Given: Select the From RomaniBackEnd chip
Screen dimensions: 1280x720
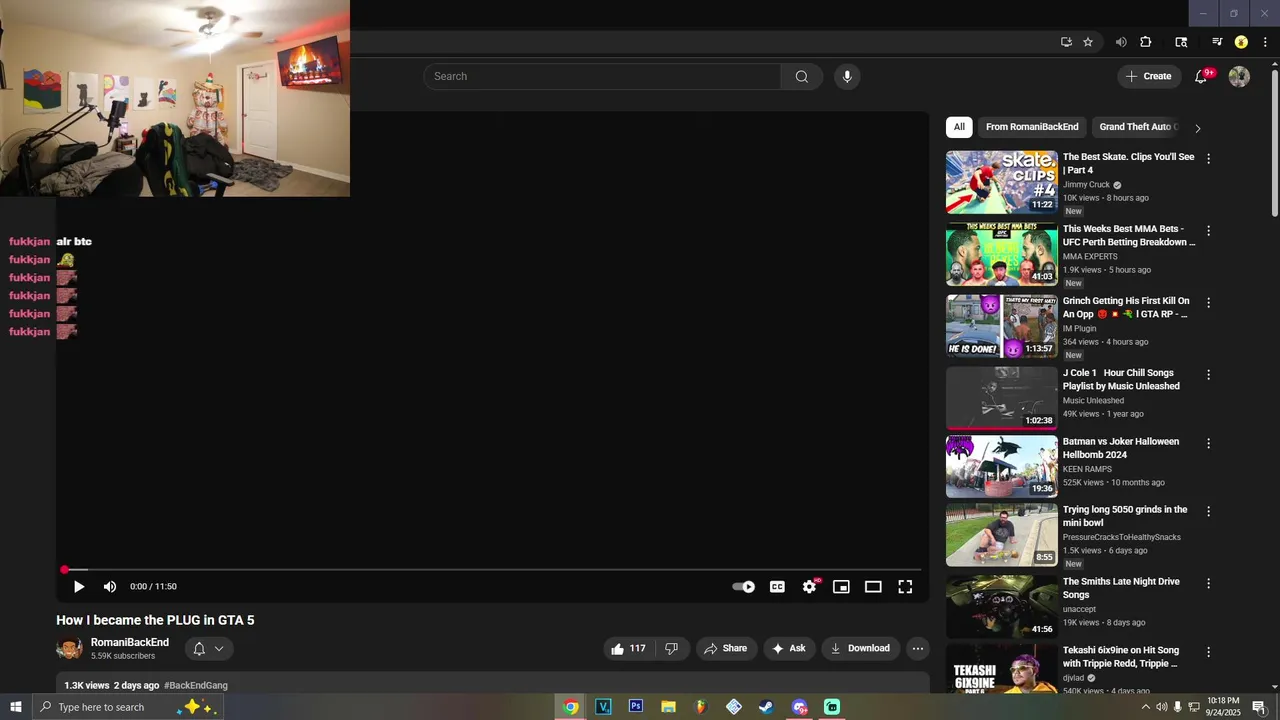Looking at the screenshot, I should tap(1032, 127).
